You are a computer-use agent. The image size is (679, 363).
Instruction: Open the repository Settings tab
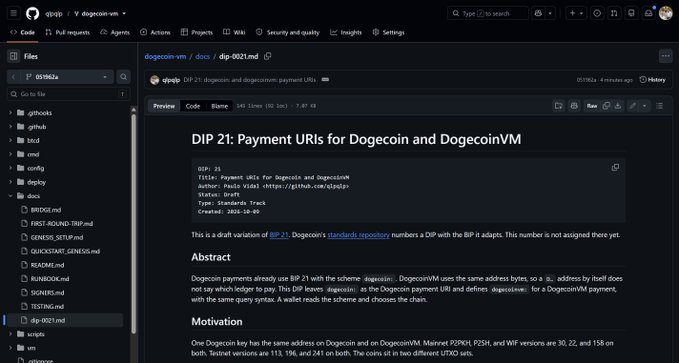pyautogui.click(x=388, y=32)
